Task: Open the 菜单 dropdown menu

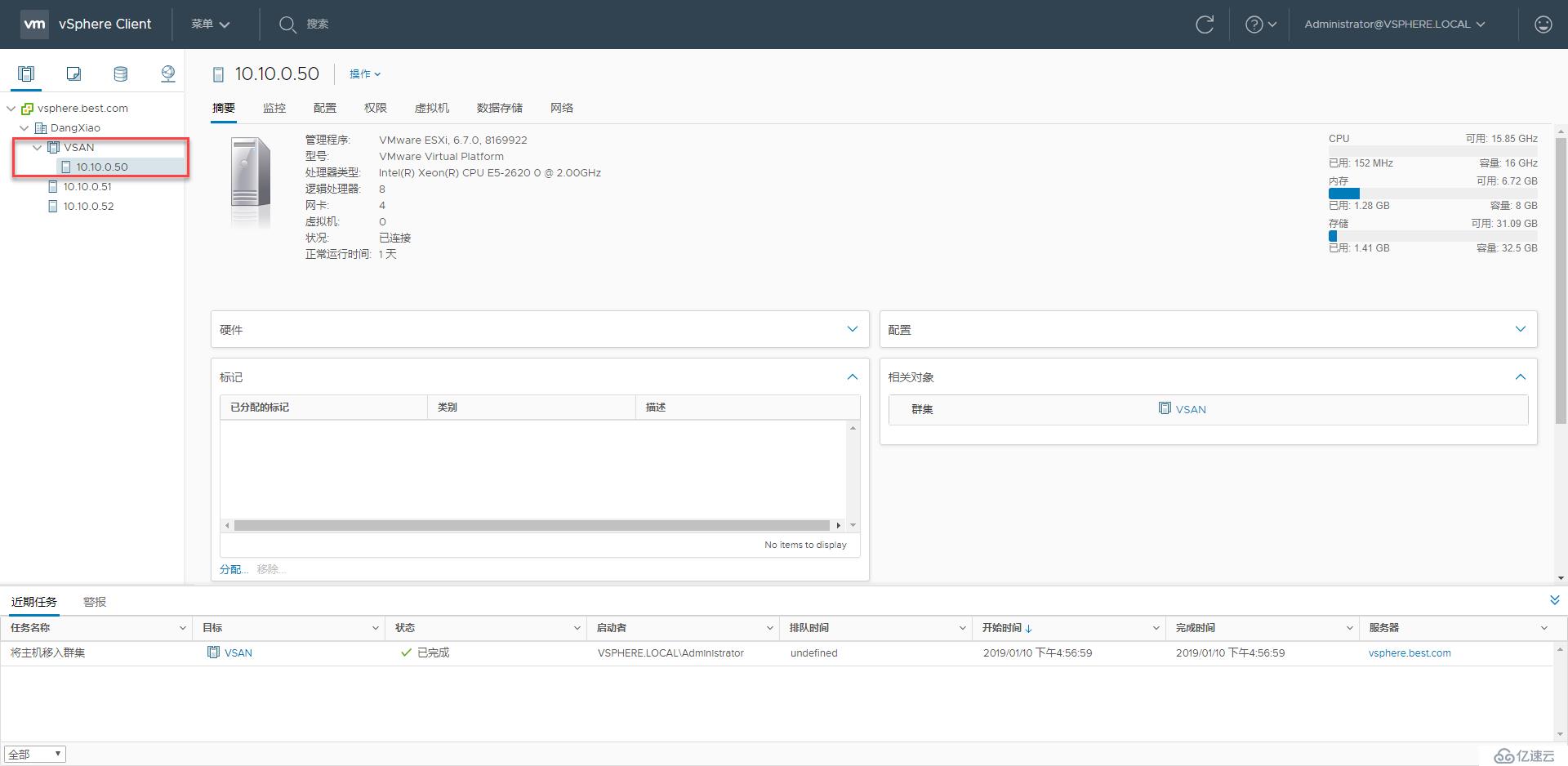Action: 211,24
